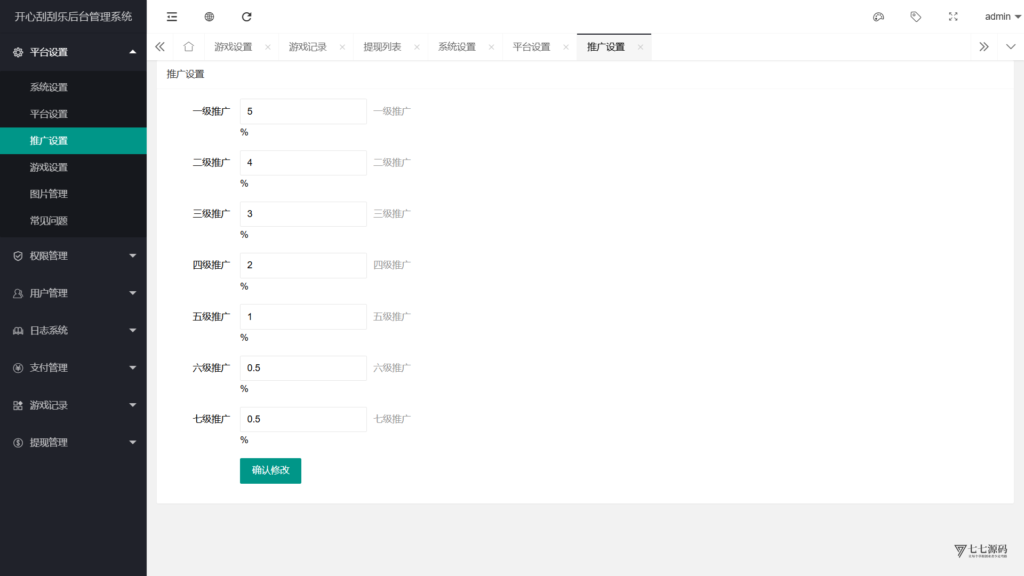Click the refresh page icon
The height and width of the screenshot is (576, 1024).
246,16
